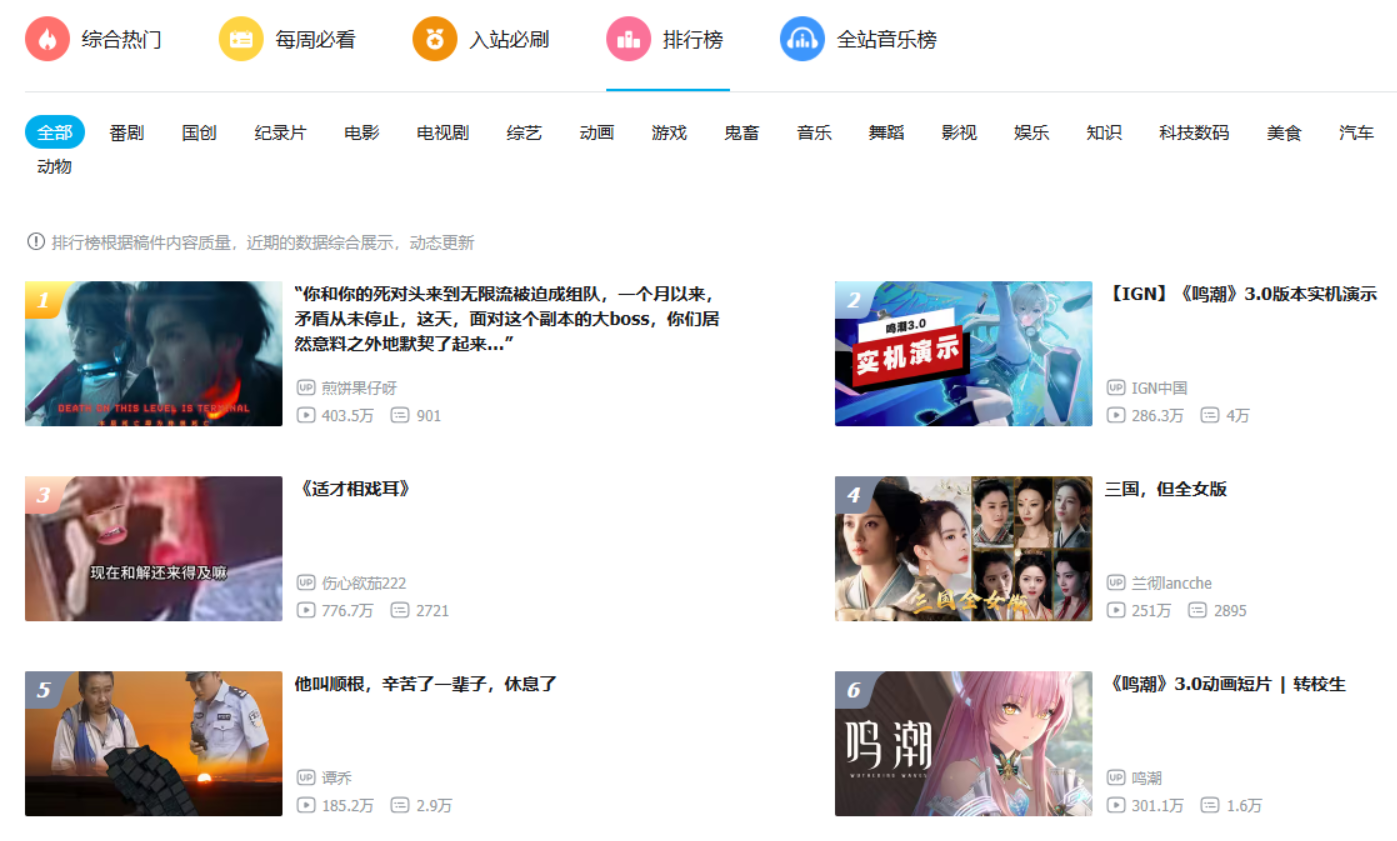Click the comment icon showing 2721
Viewport: 1397px width, 841px height.
(401, 610)
